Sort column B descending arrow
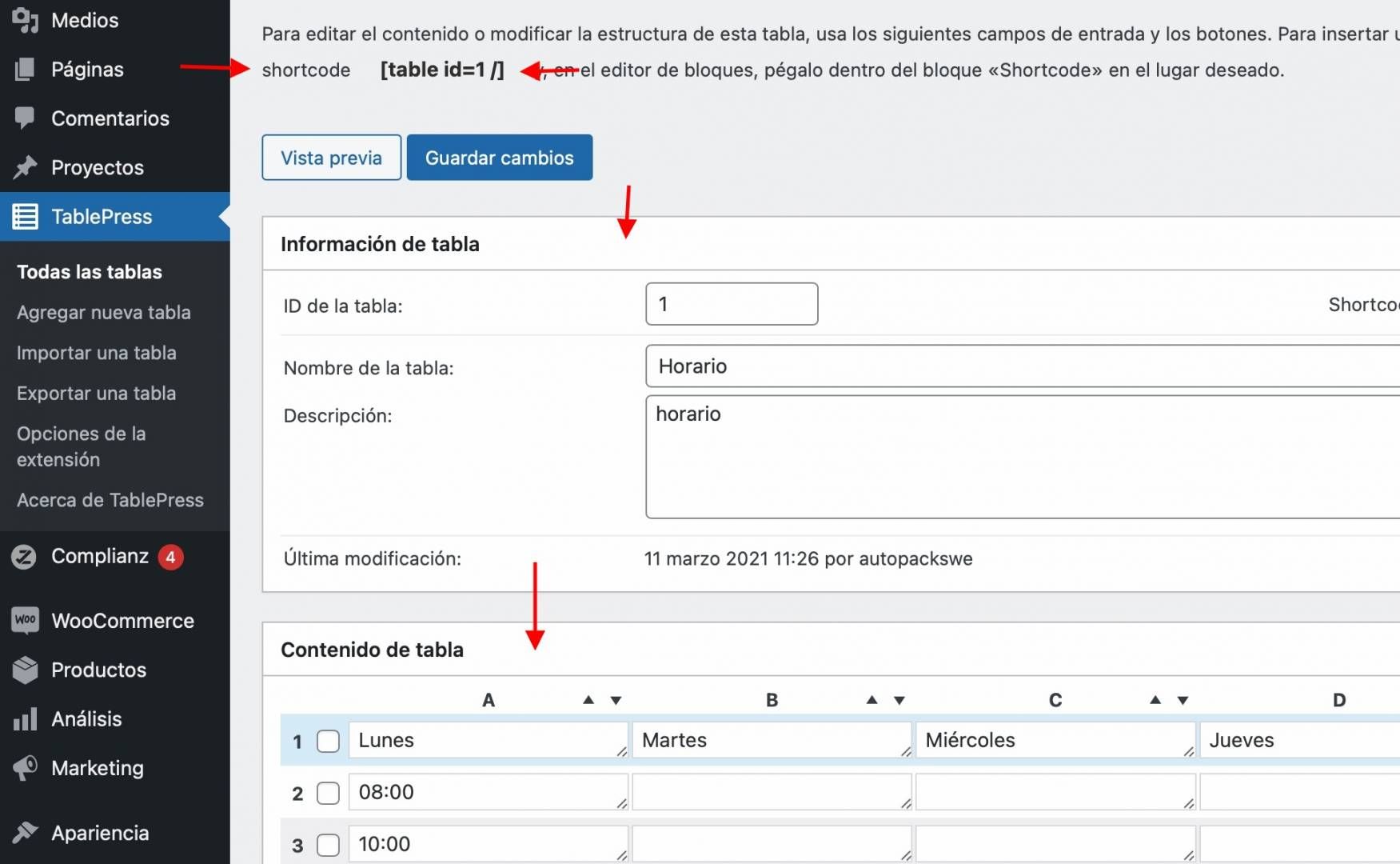The width and height of the screenshot is (1400, 864). 899,700
